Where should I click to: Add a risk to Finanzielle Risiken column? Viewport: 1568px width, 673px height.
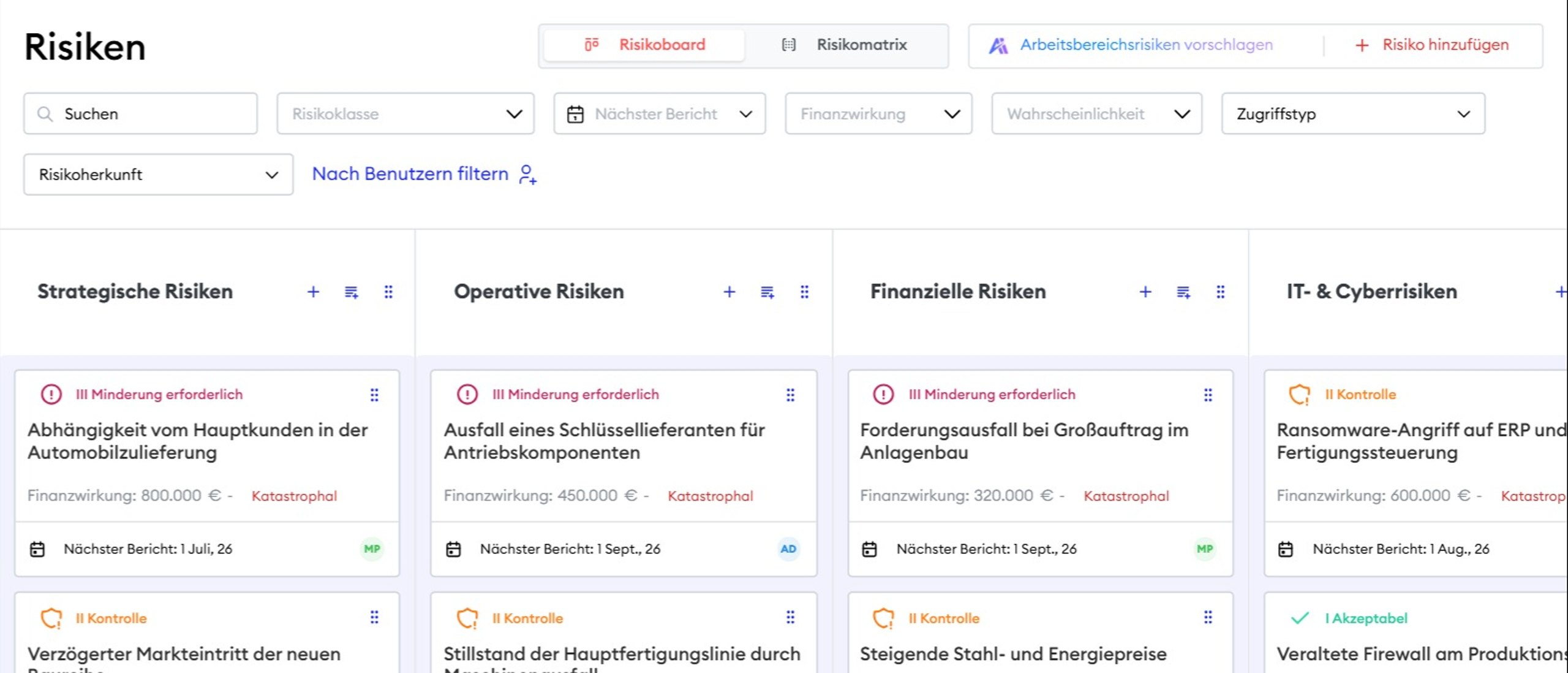tap(1145, 292)
